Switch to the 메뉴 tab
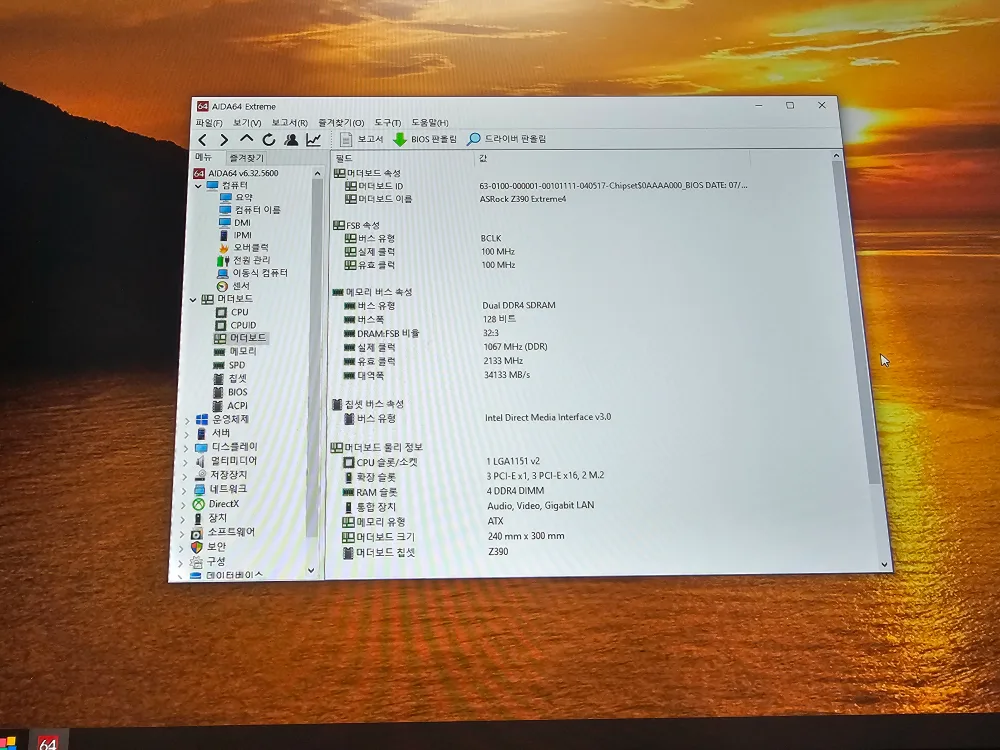Screen dimensions: 1000x750 [x=203, y=157]
